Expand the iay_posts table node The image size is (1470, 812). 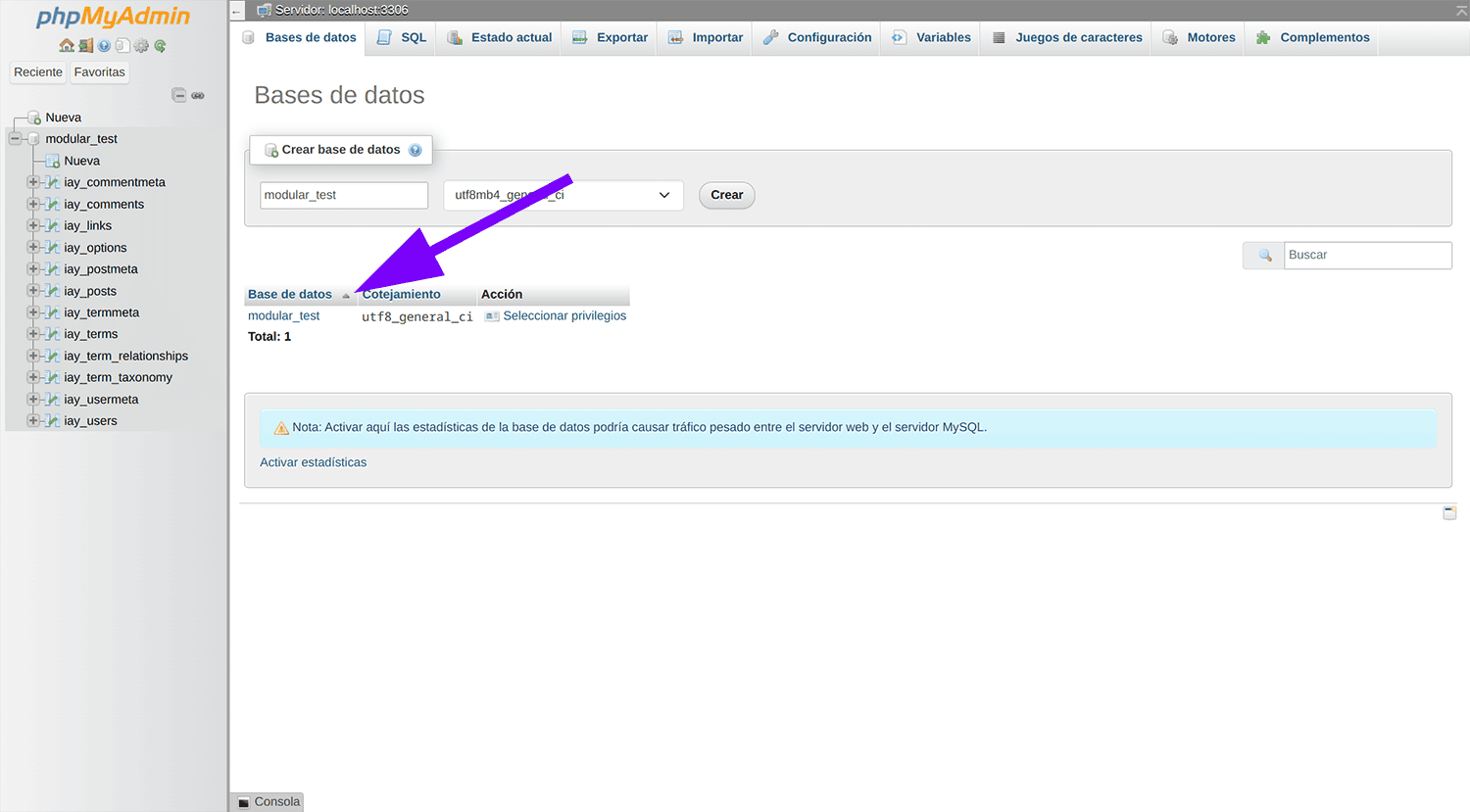click(x=33, y=291)
